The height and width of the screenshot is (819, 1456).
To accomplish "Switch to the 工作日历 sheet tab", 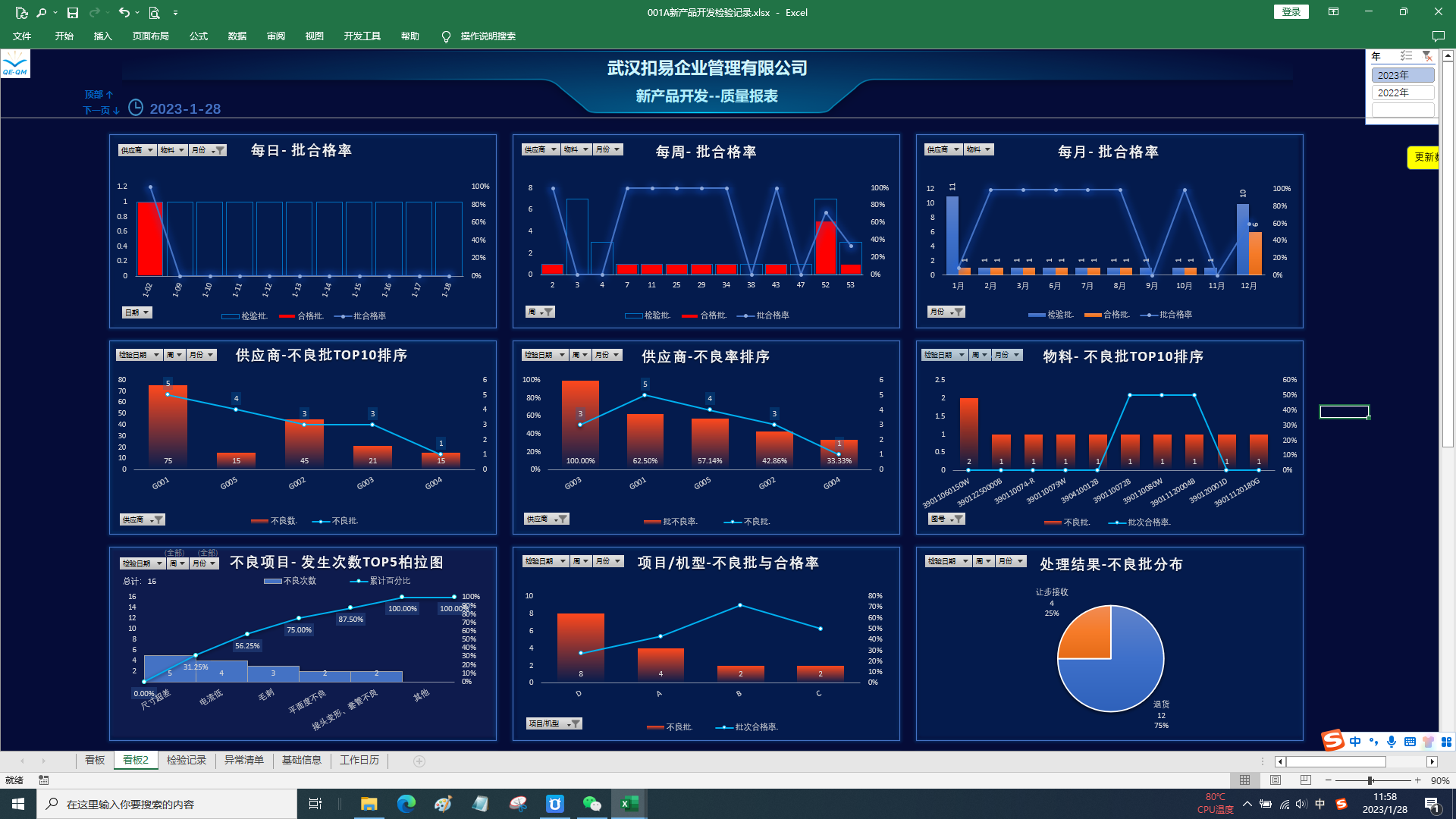I will (x=359, y=760).
